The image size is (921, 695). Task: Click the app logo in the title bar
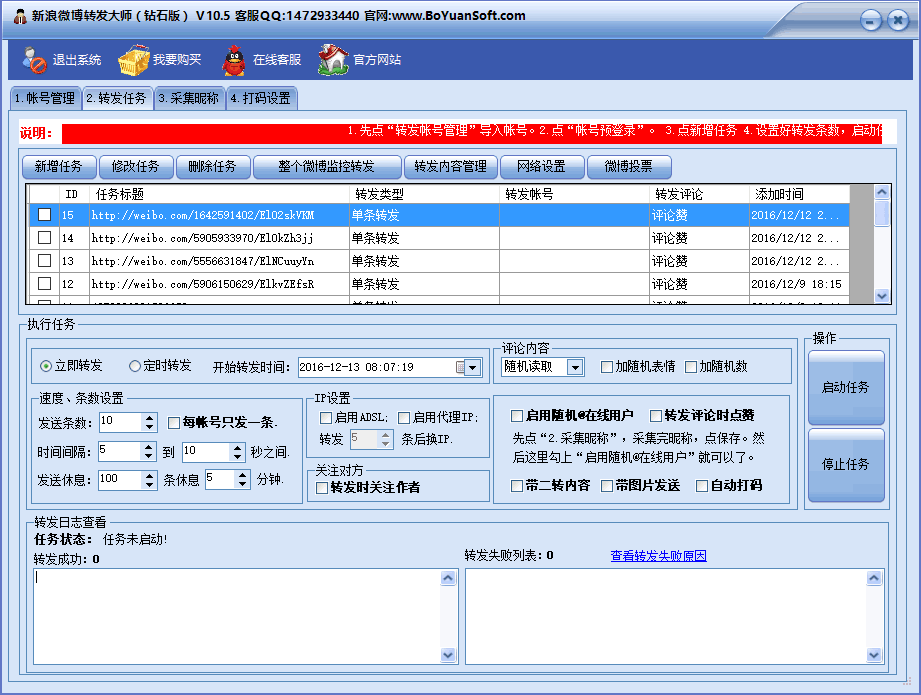19,16
